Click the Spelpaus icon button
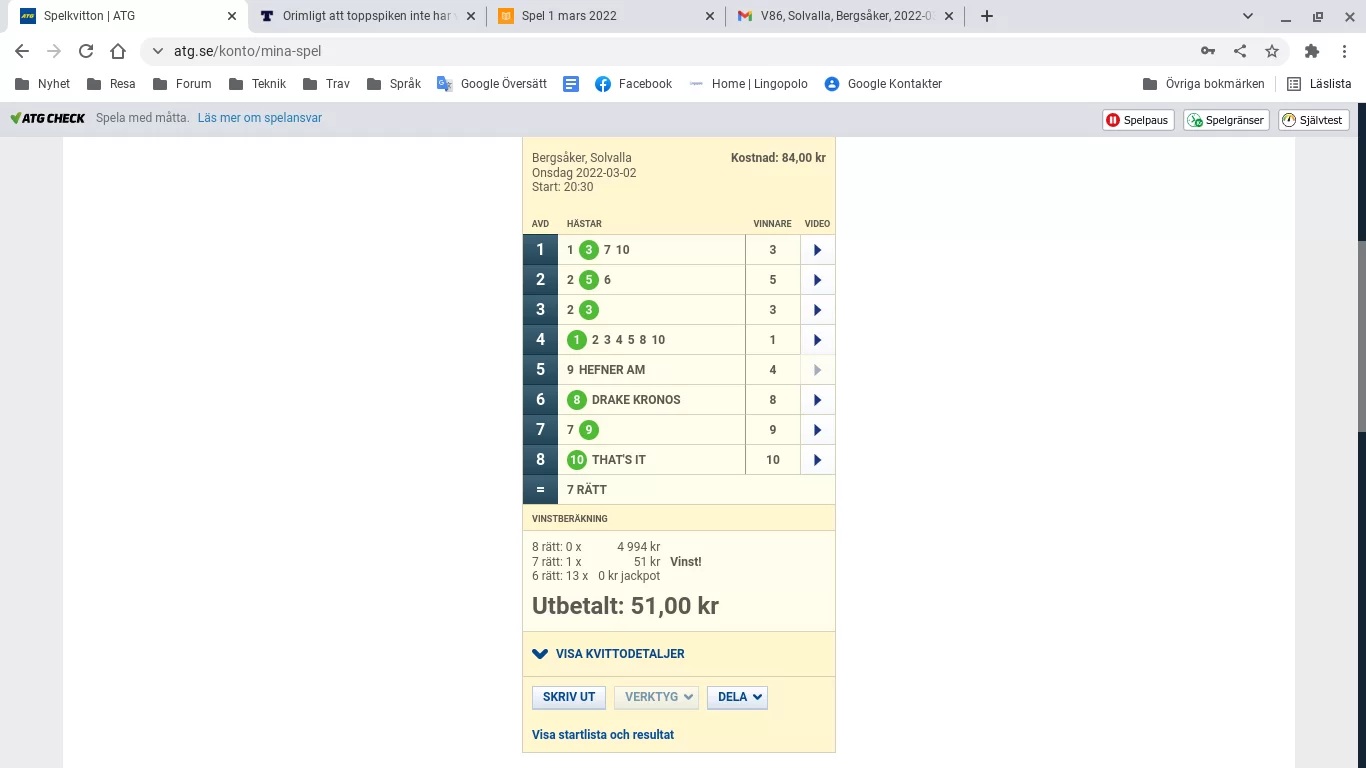This screenshot has width=1366, height=768. 1138,120
